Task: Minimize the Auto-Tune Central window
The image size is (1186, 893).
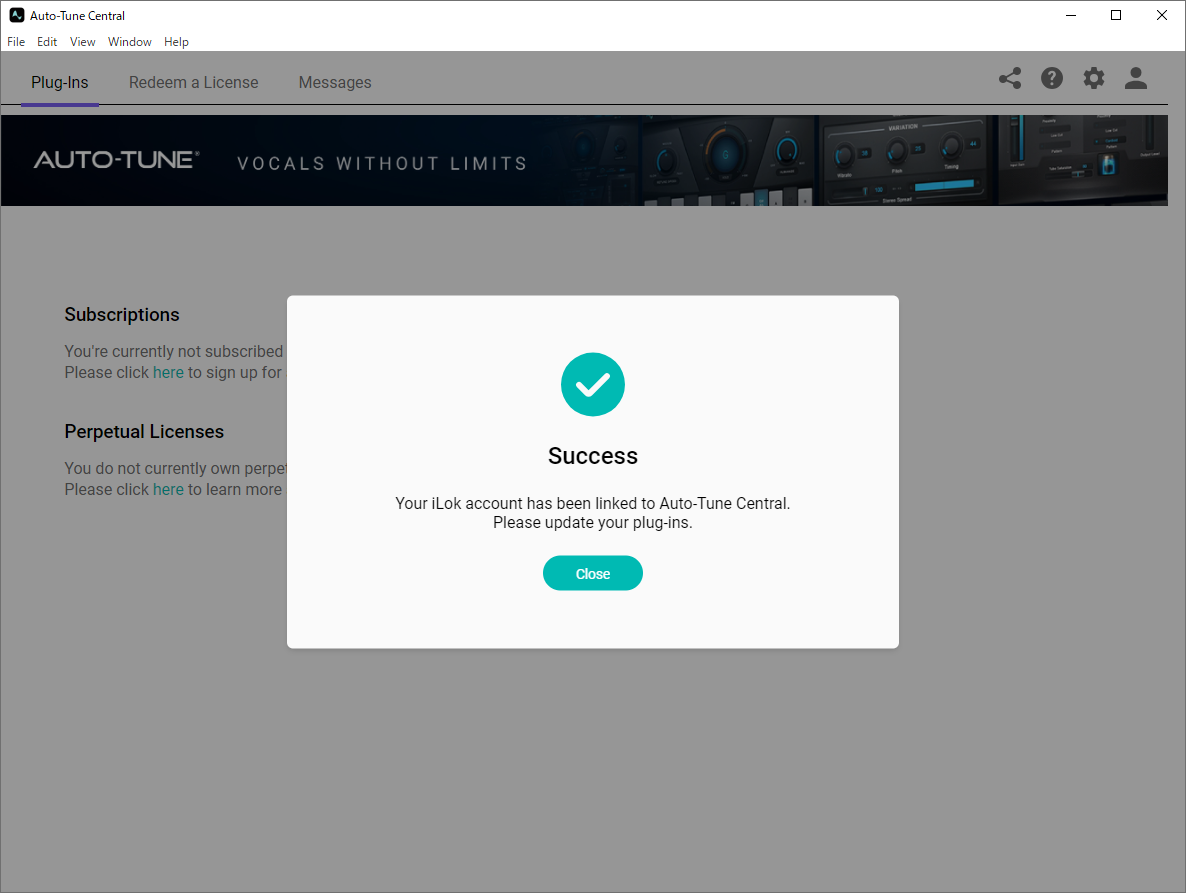Action: coord(1070,15)
